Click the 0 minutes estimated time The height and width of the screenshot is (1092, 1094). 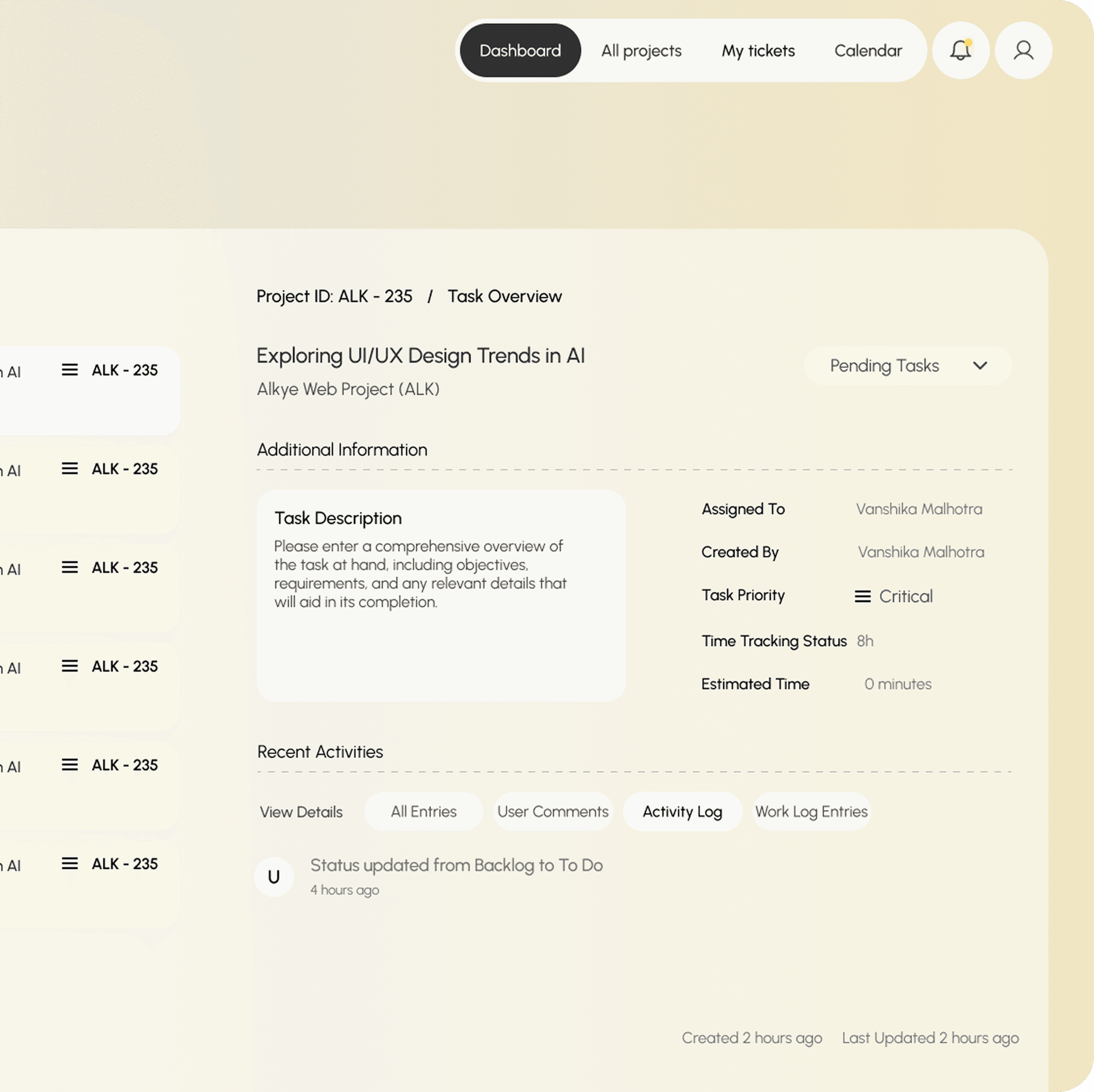[897, 684]
